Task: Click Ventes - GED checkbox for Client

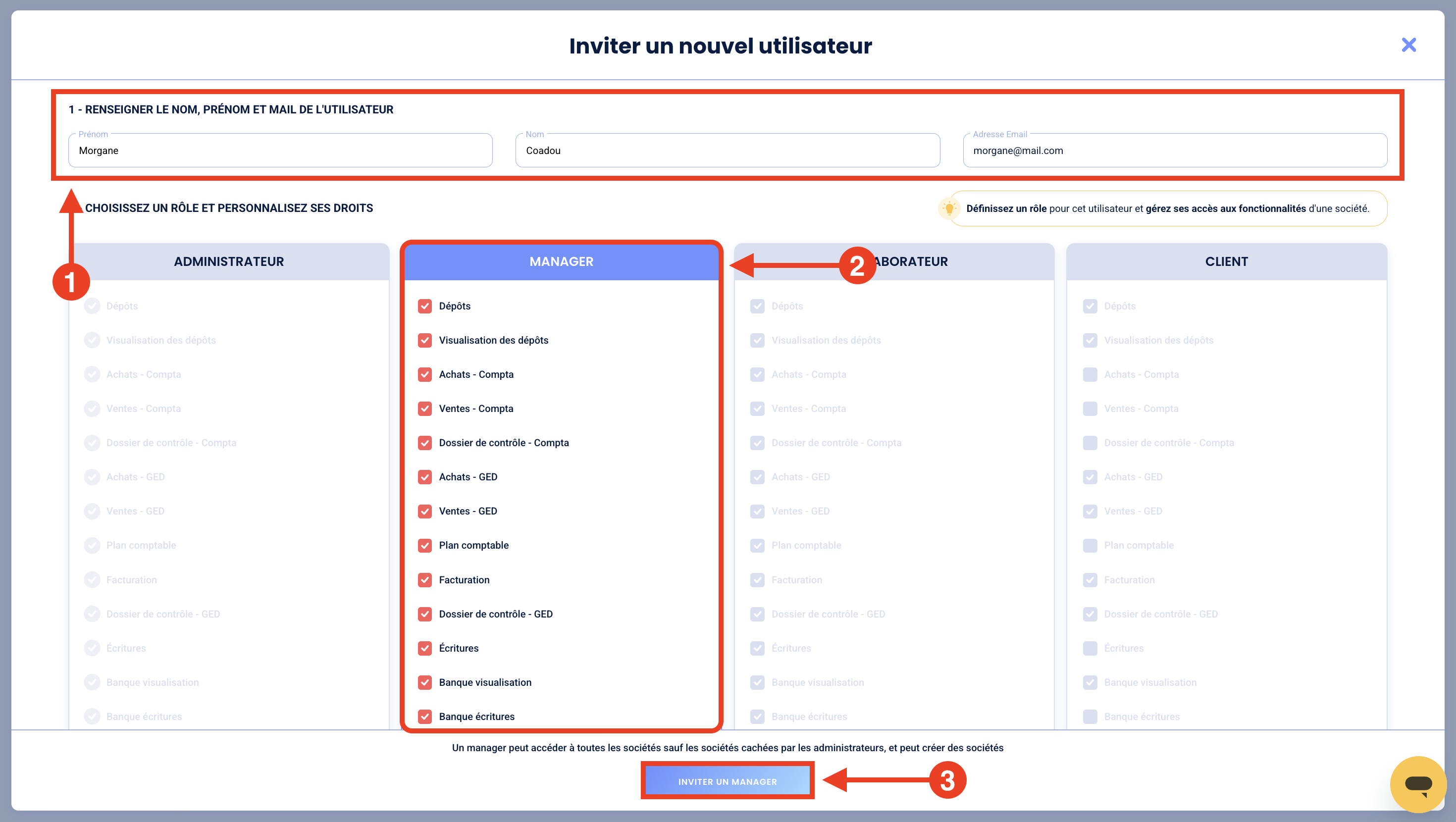Action: 1091,511
